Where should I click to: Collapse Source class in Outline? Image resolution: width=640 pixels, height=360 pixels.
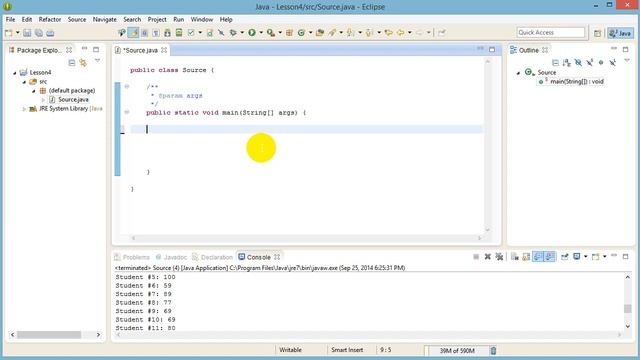point(518,73)
